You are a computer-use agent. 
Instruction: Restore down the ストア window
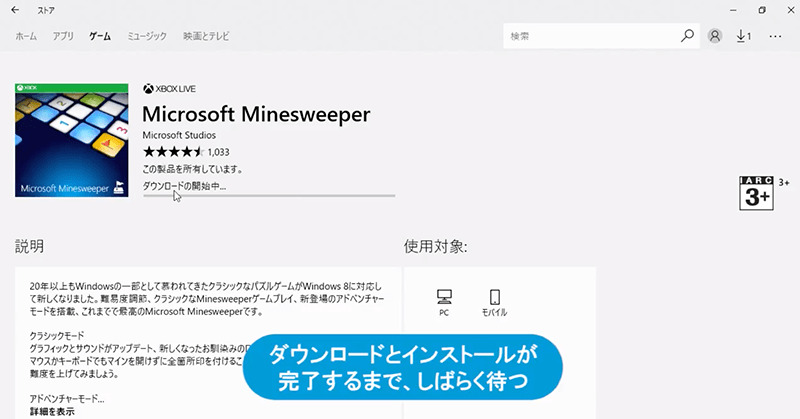(x=762, y=10)
